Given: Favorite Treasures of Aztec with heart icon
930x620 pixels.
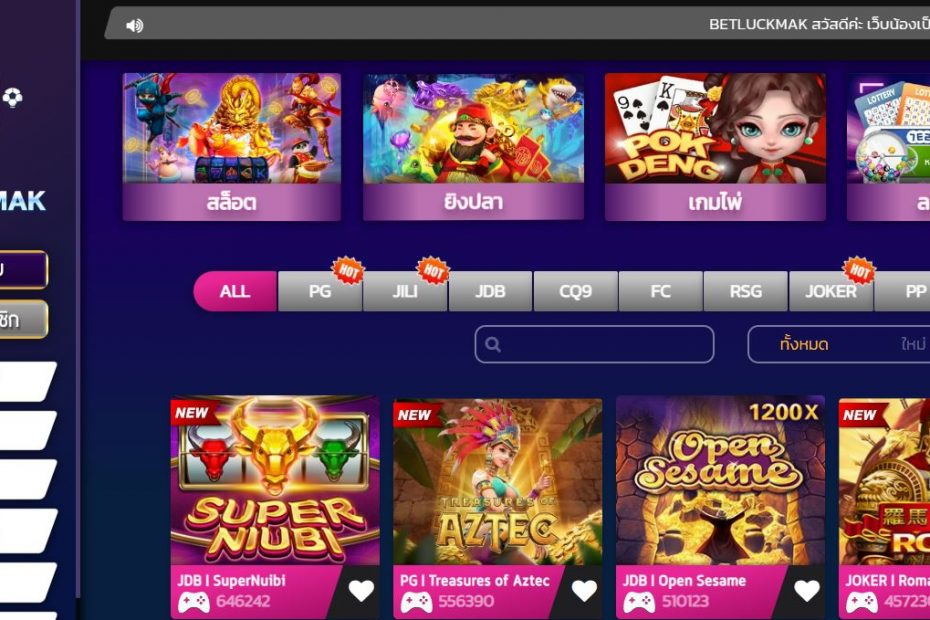Looking at the screenshot, I should pyautogui.click(x=584, y=590).
